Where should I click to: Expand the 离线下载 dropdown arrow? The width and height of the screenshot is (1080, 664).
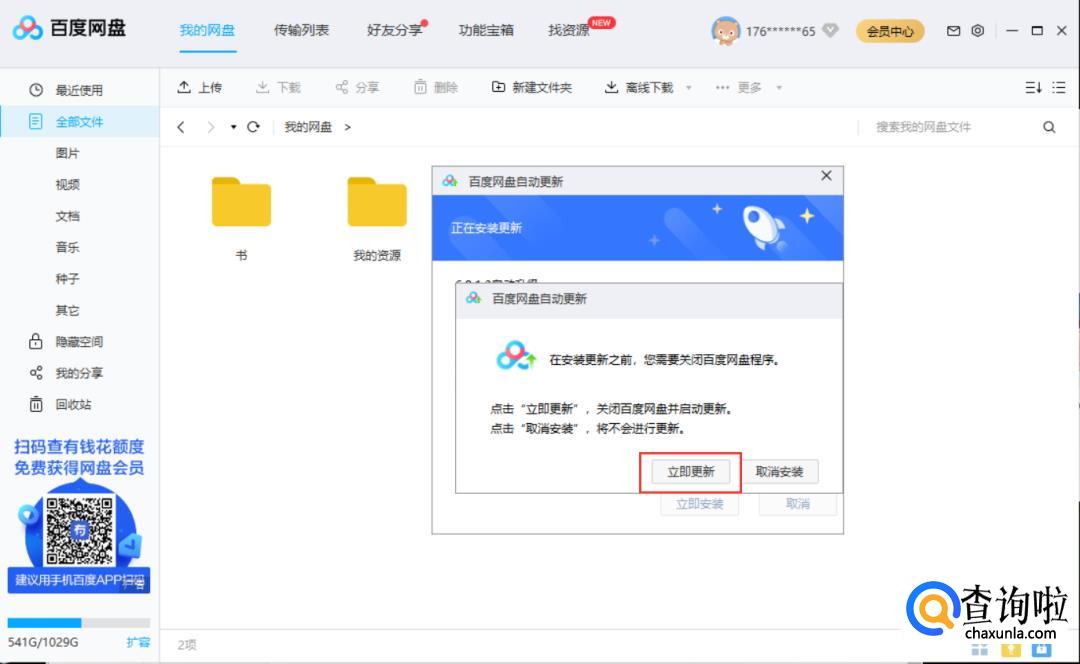[688, 88]
